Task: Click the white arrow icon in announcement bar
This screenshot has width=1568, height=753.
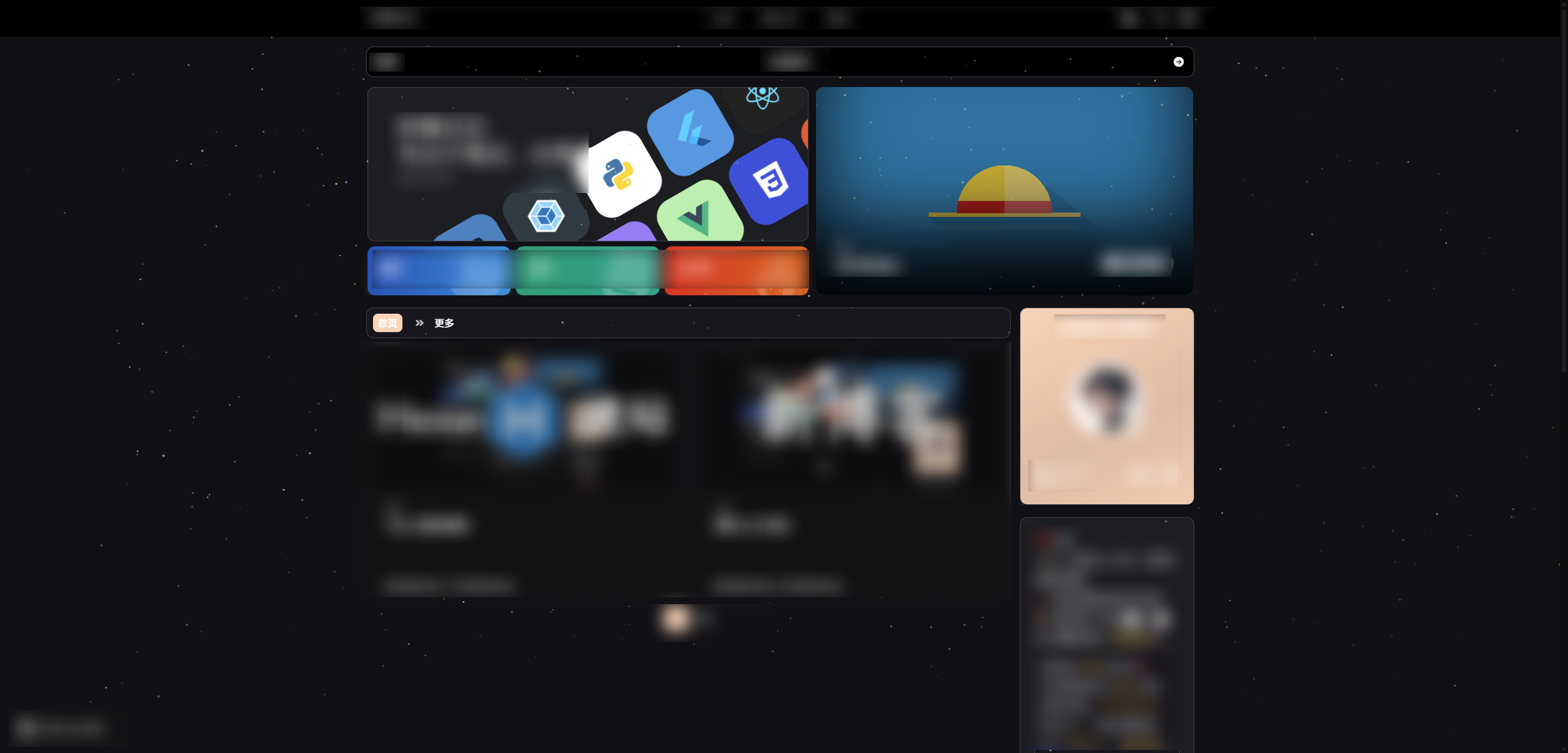Action: point(1178,62)
